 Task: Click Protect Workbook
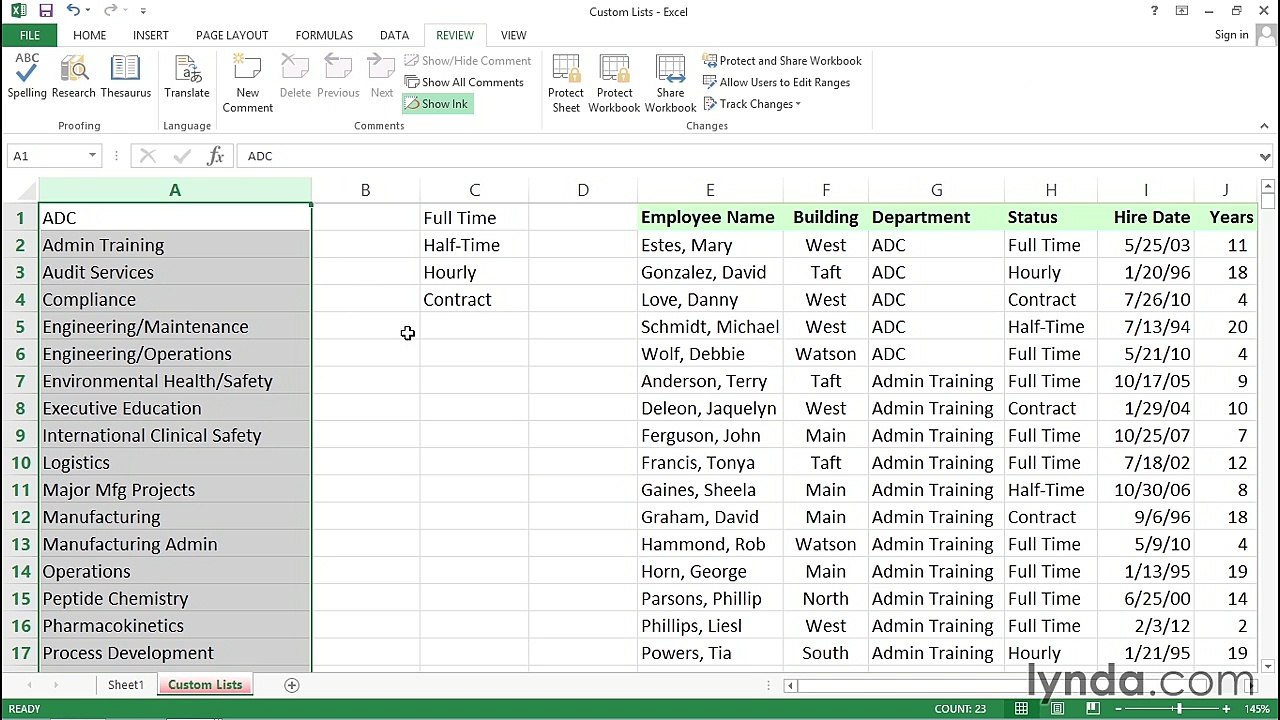coord(614,84)
